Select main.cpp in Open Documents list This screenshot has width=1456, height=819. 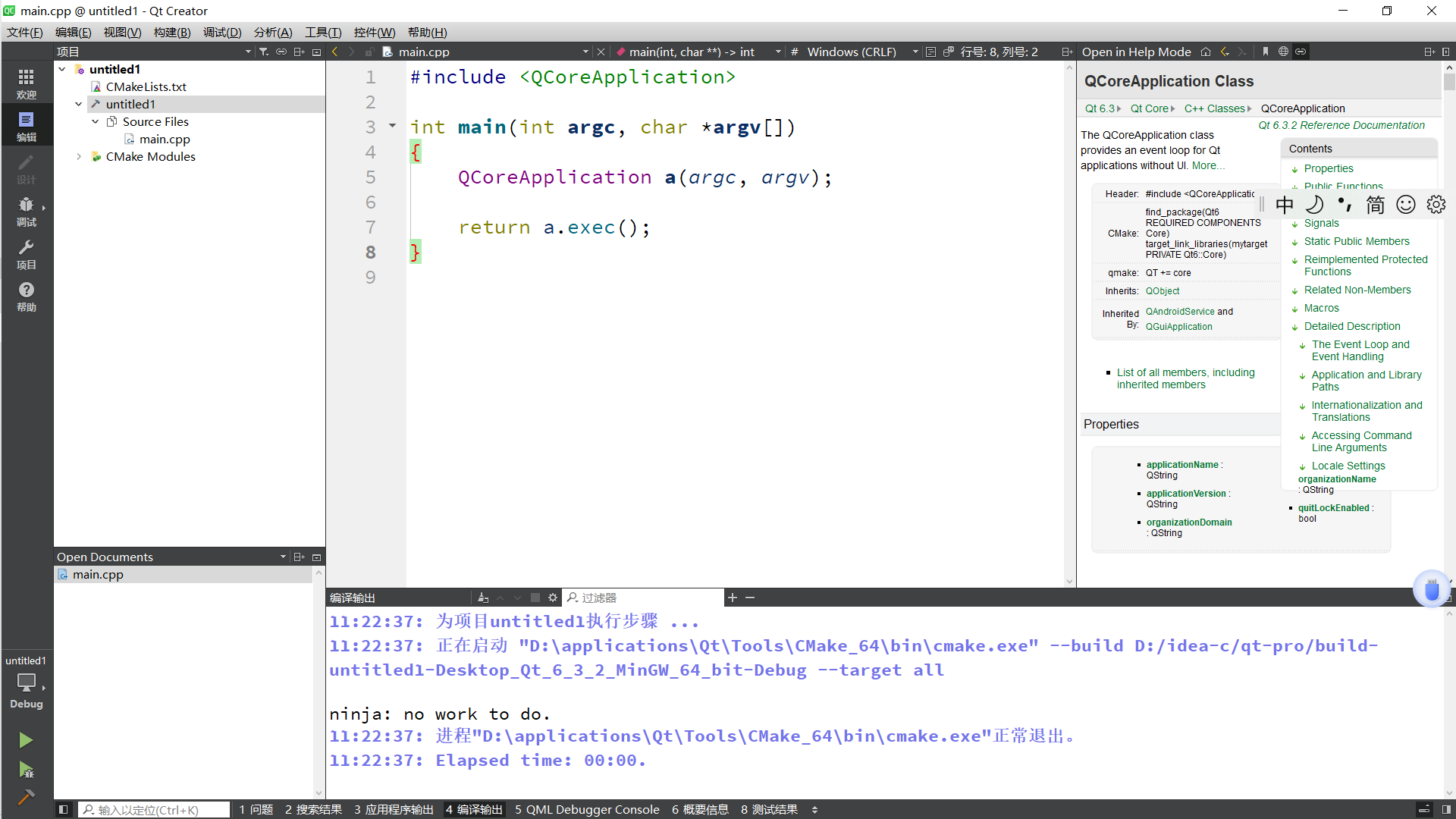coord(183,574)
